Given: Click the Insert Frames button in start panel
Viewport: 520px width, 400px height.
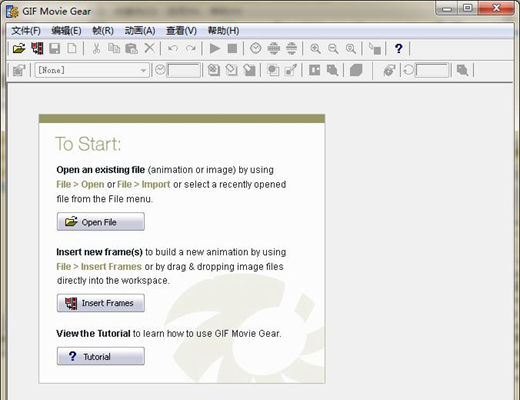Looking at the screenshot, I should [101, 303].
